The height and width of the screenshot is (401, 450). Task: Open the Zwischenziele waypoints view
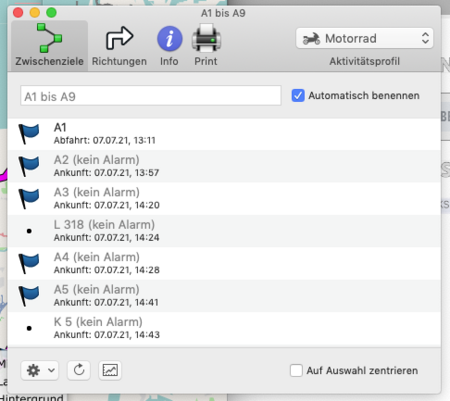pyautogui.click(x=49, y=45)
